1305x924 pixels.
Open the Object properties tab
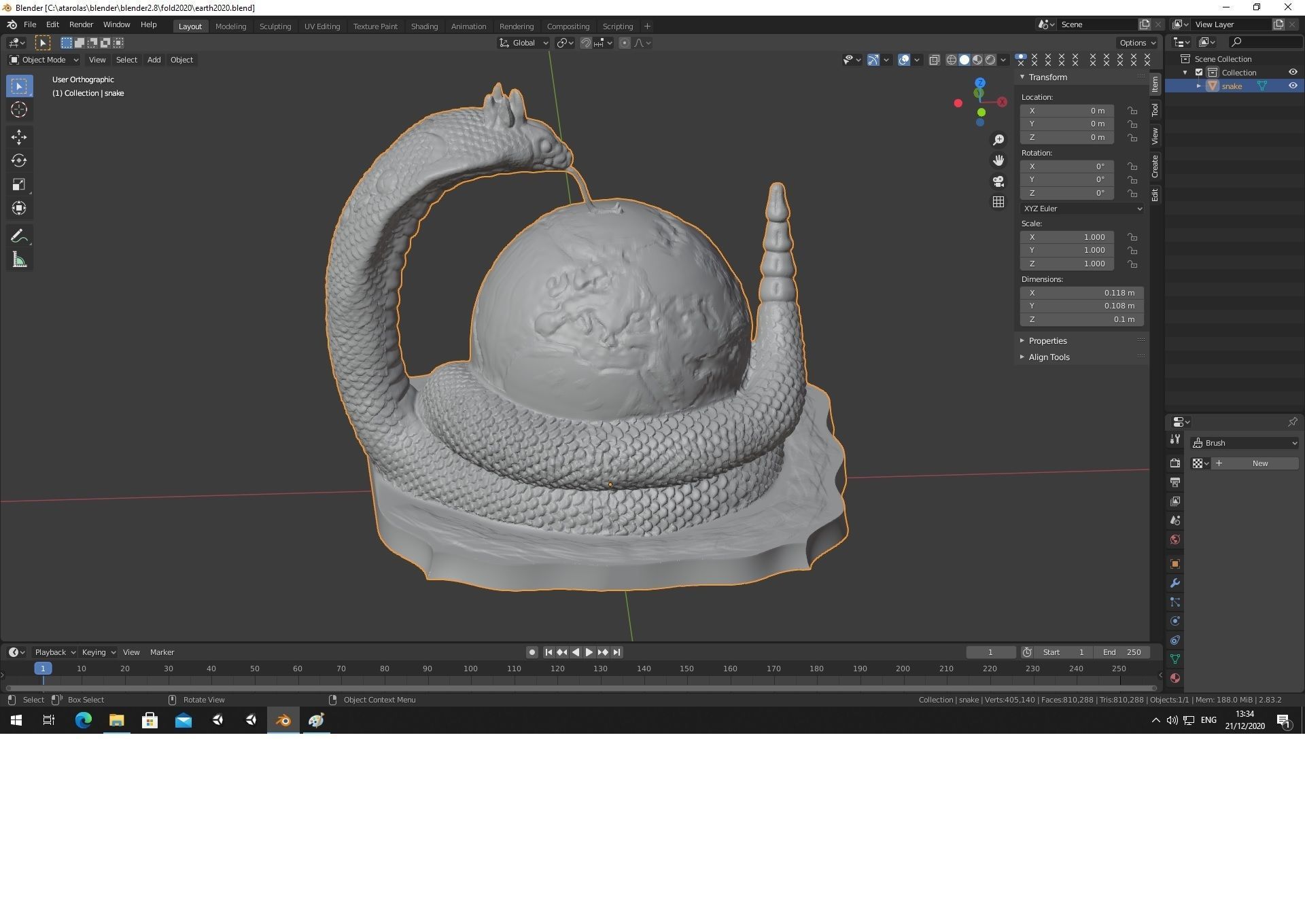tap(1175, 564)
